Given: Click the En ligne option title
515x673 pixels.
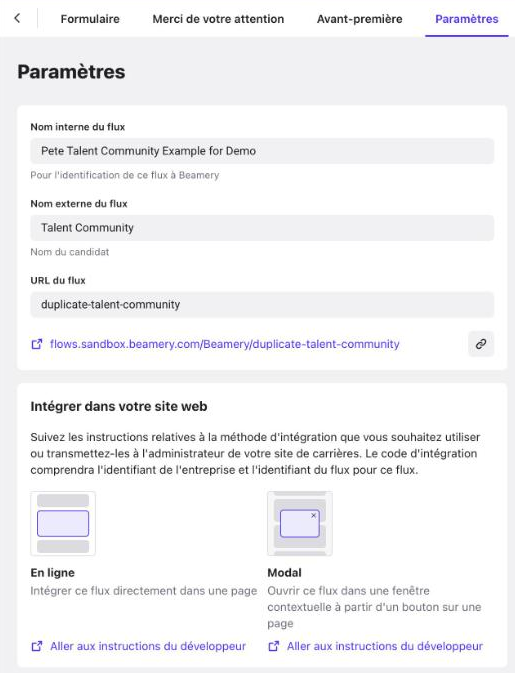Looking at the screenshot, I should (52, 573).
